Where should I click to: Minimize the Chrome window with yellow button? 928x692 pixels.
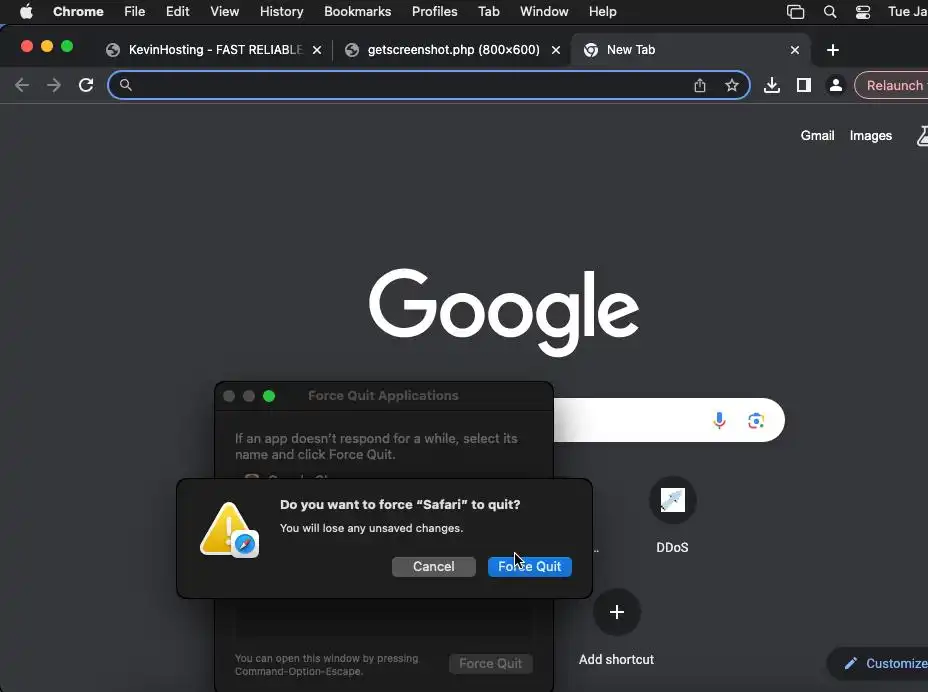pos(47,46)
